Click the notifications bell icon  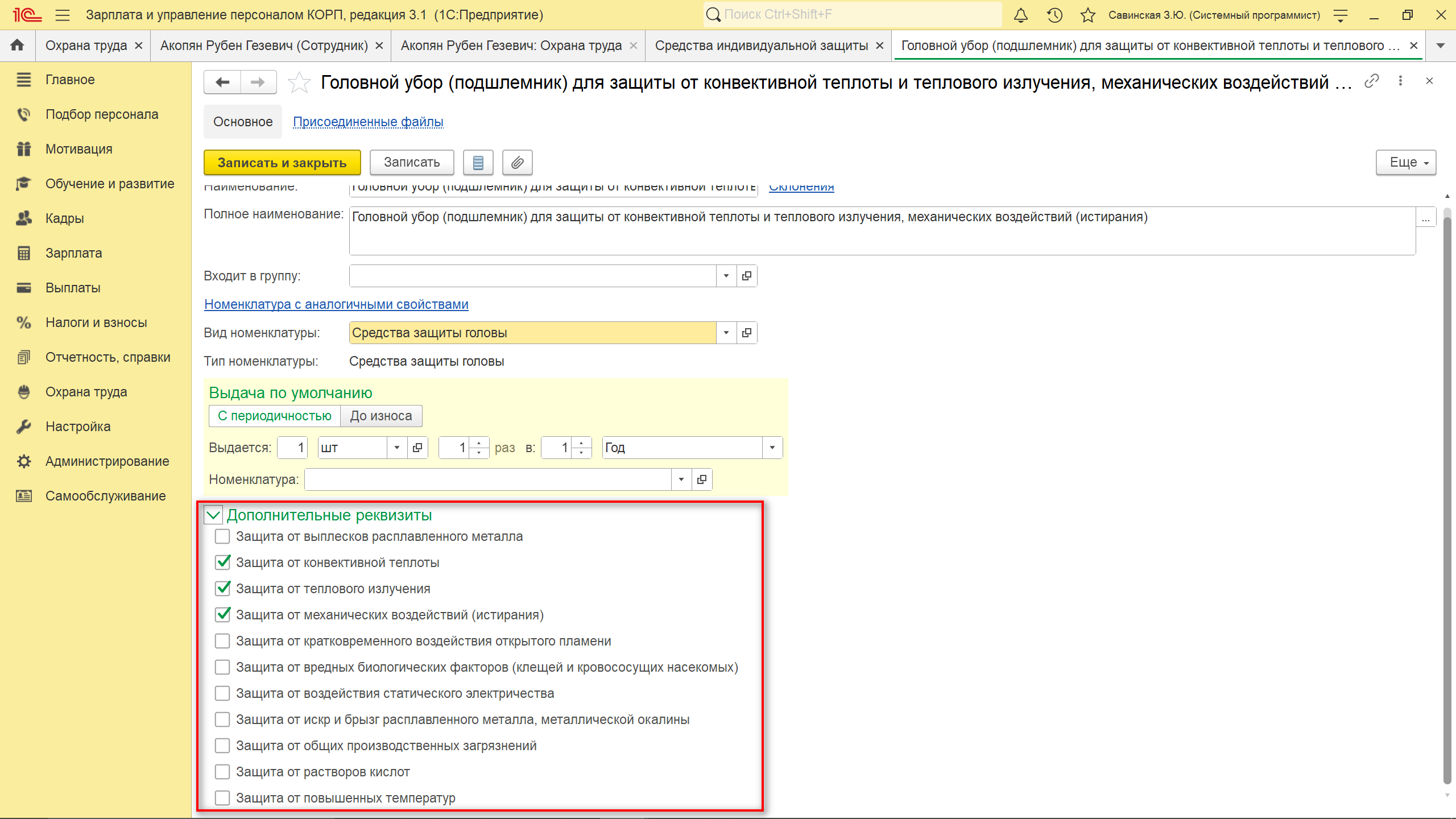click(1021, 15)
